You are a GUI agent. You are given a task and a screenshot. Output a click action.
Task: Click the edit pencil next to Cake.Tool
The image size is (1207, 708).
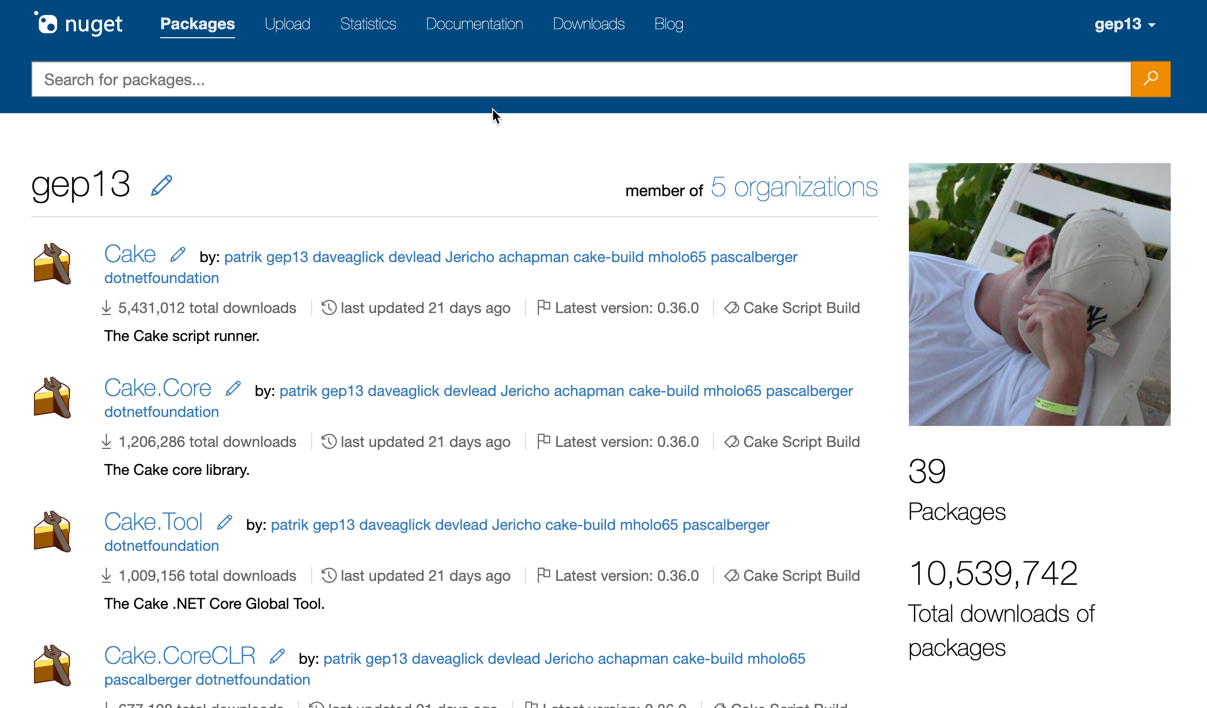(x=225, y=523)
